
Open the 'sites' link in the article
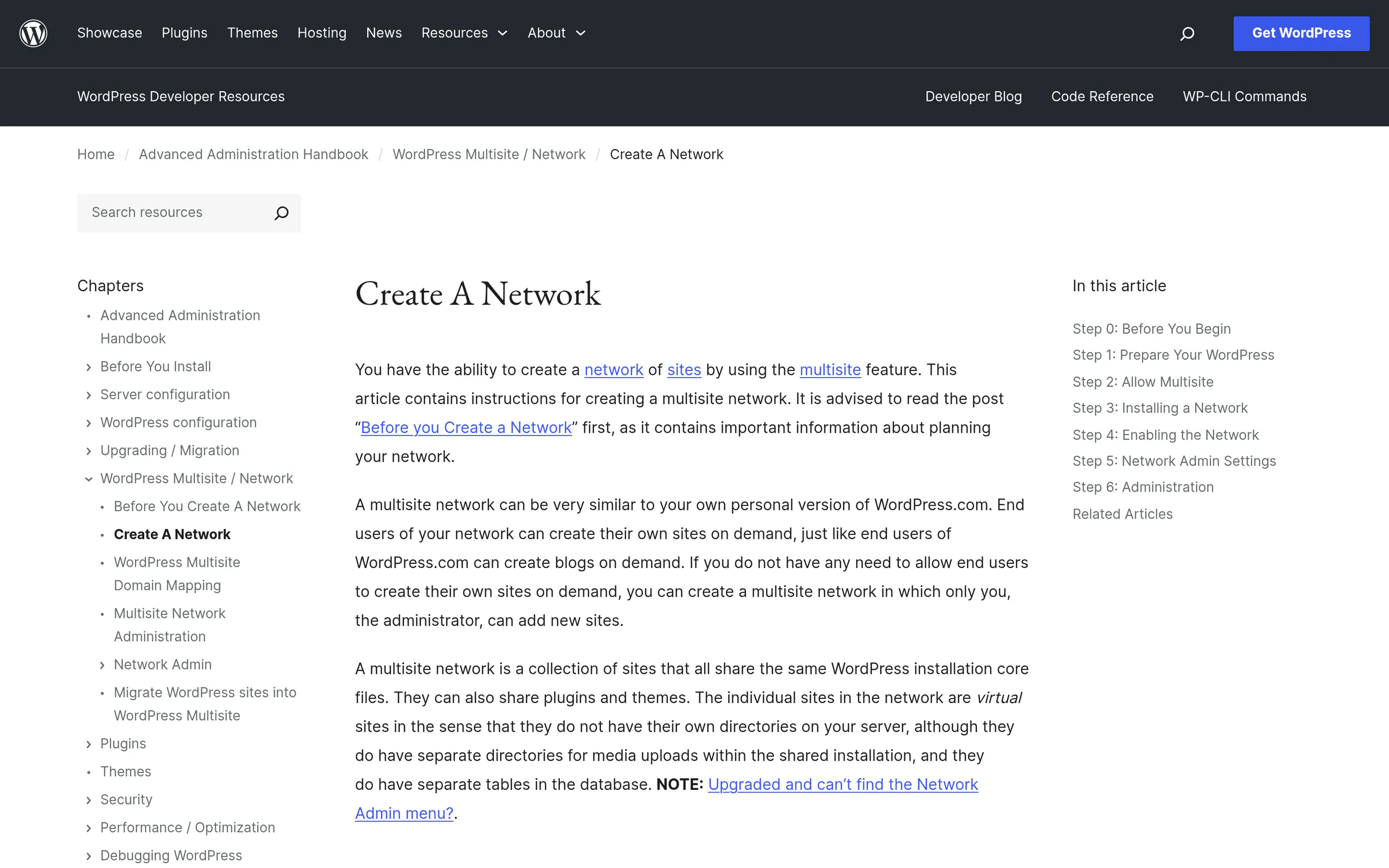(x=684, y=369)
